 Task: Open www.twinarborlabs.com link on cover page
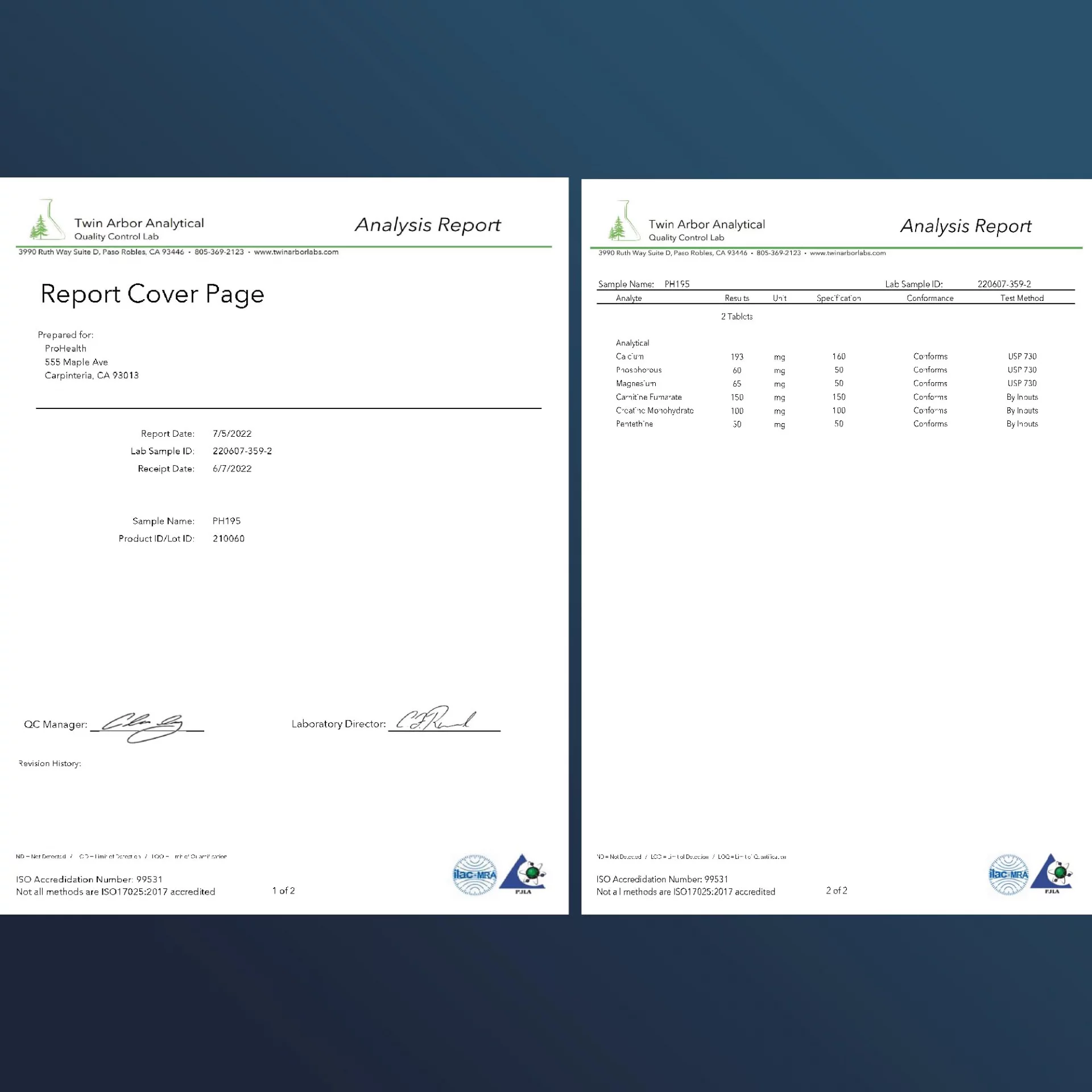296,252
